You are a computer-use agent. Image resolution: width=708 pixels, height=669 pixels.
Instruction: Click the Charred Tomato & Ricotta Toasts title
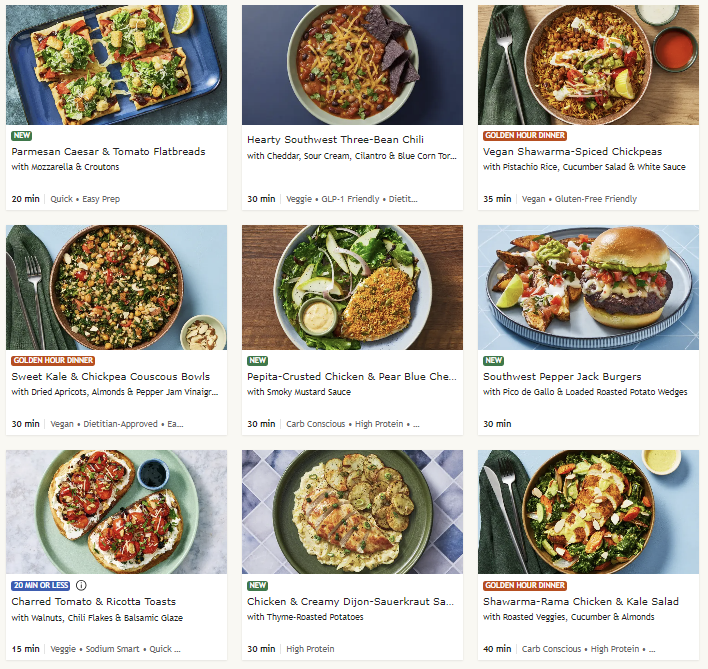click(x=93, y=602)
